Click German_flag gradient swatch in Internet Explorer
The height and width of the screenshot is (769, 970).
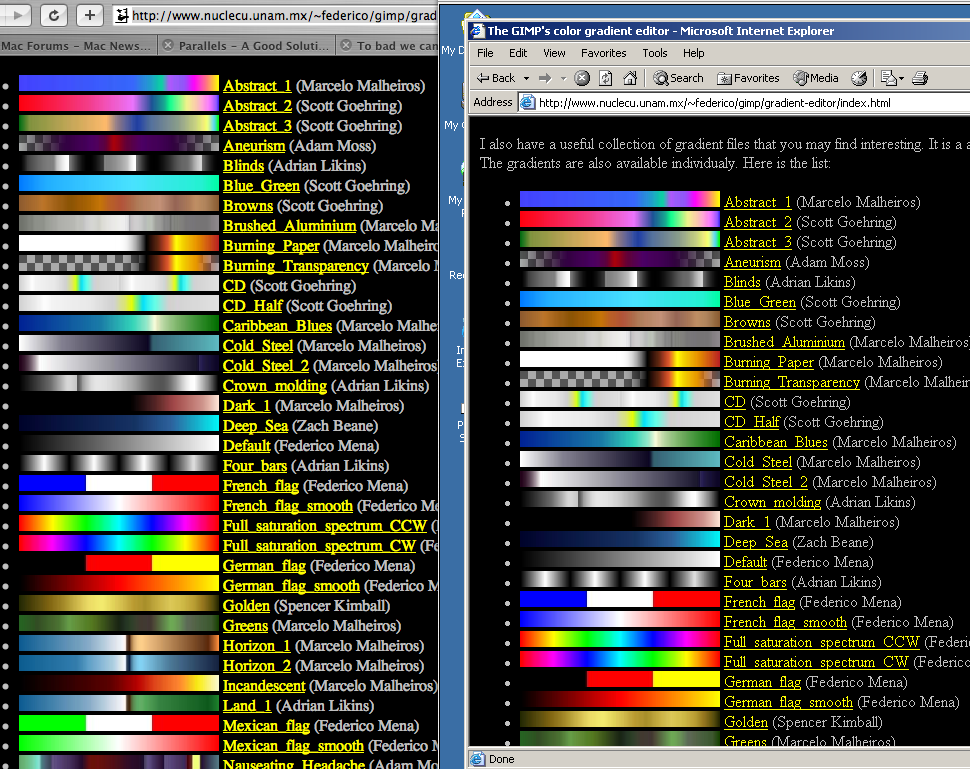[620, 679]
